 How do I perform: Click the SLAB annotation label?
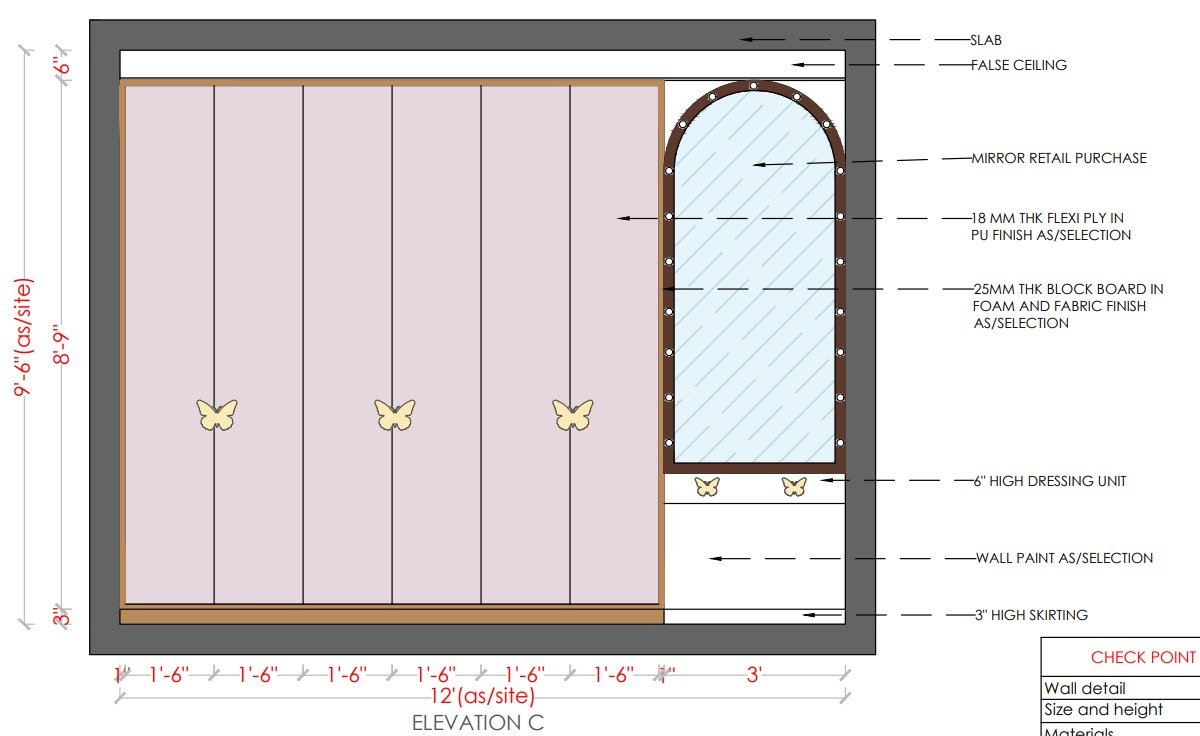(986, 40)
